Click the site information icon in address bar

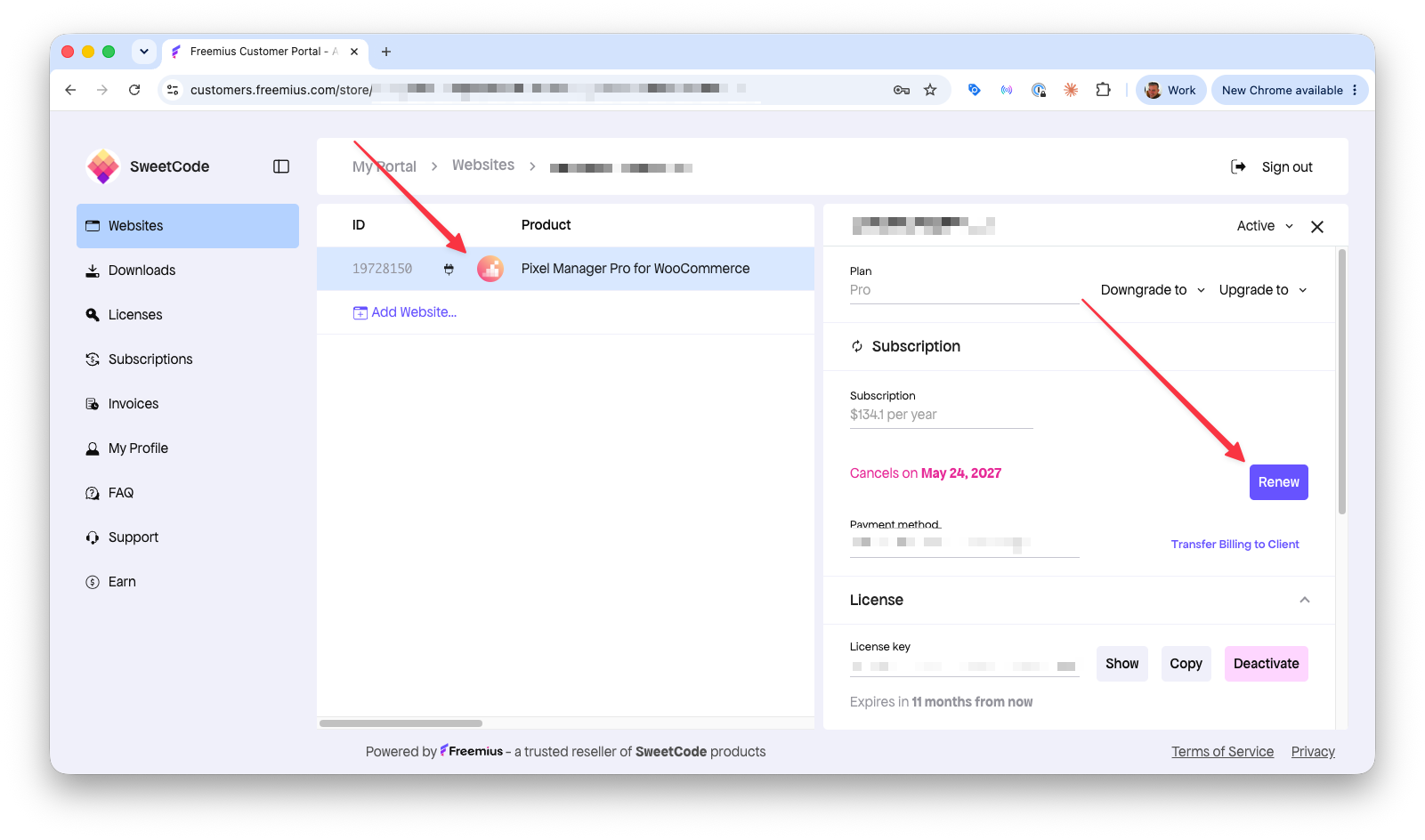173,90
